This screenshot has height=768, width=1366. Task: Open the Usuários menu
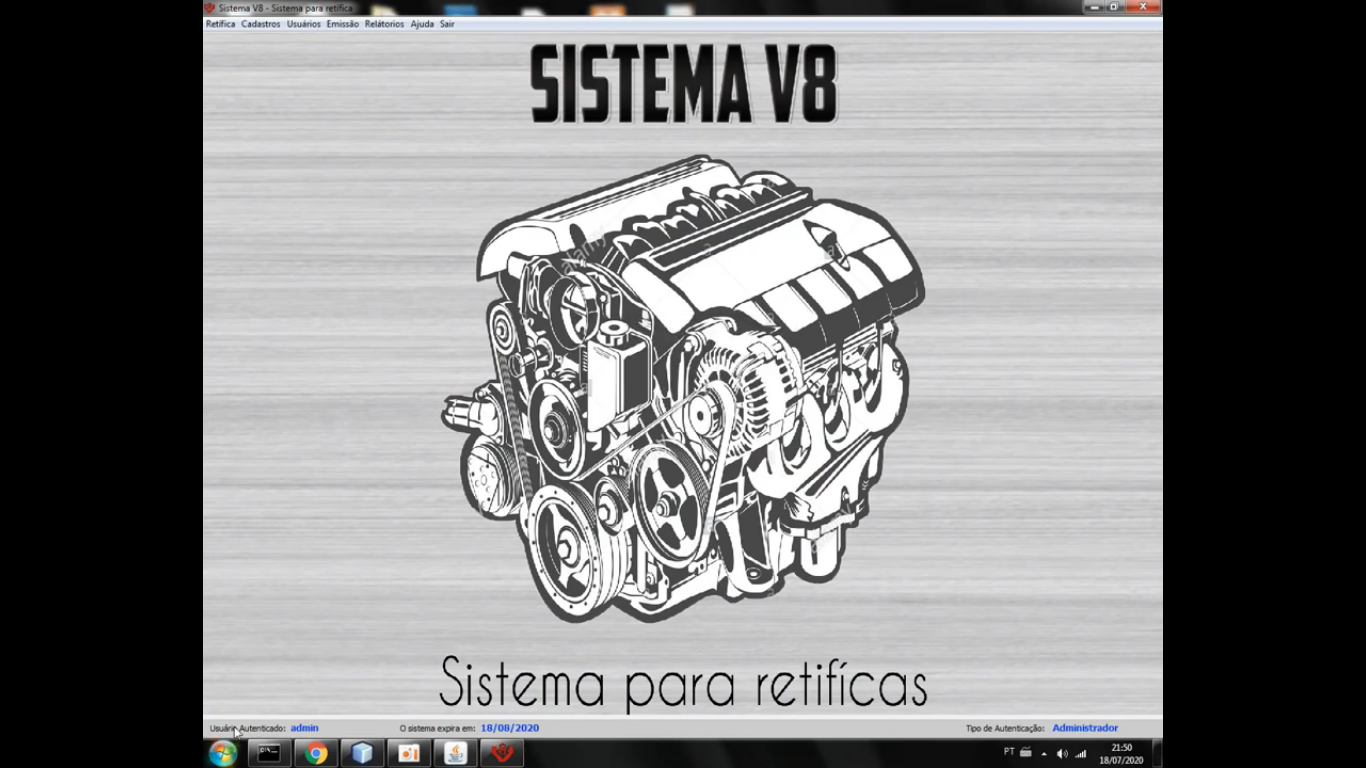tap(304, 24)
